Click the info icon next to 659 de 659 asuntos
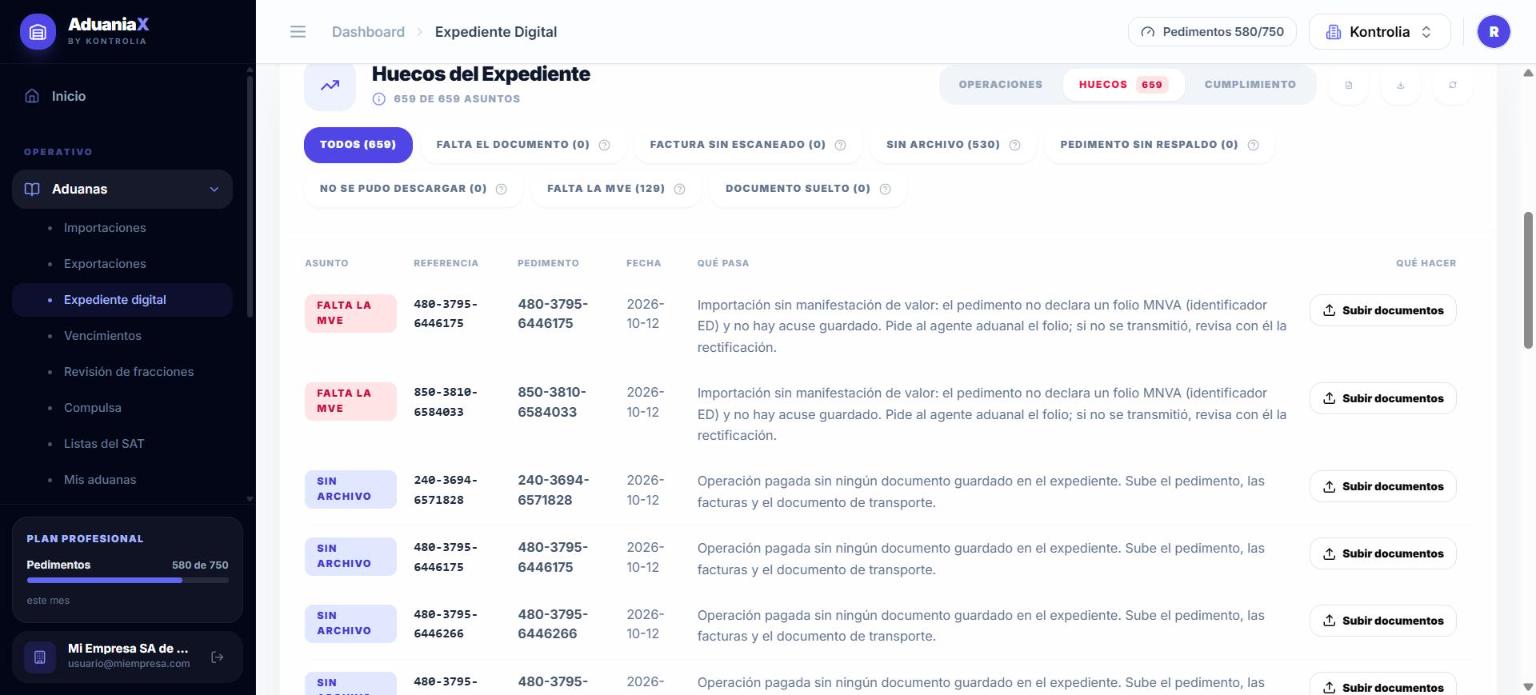 pos(378,99)
